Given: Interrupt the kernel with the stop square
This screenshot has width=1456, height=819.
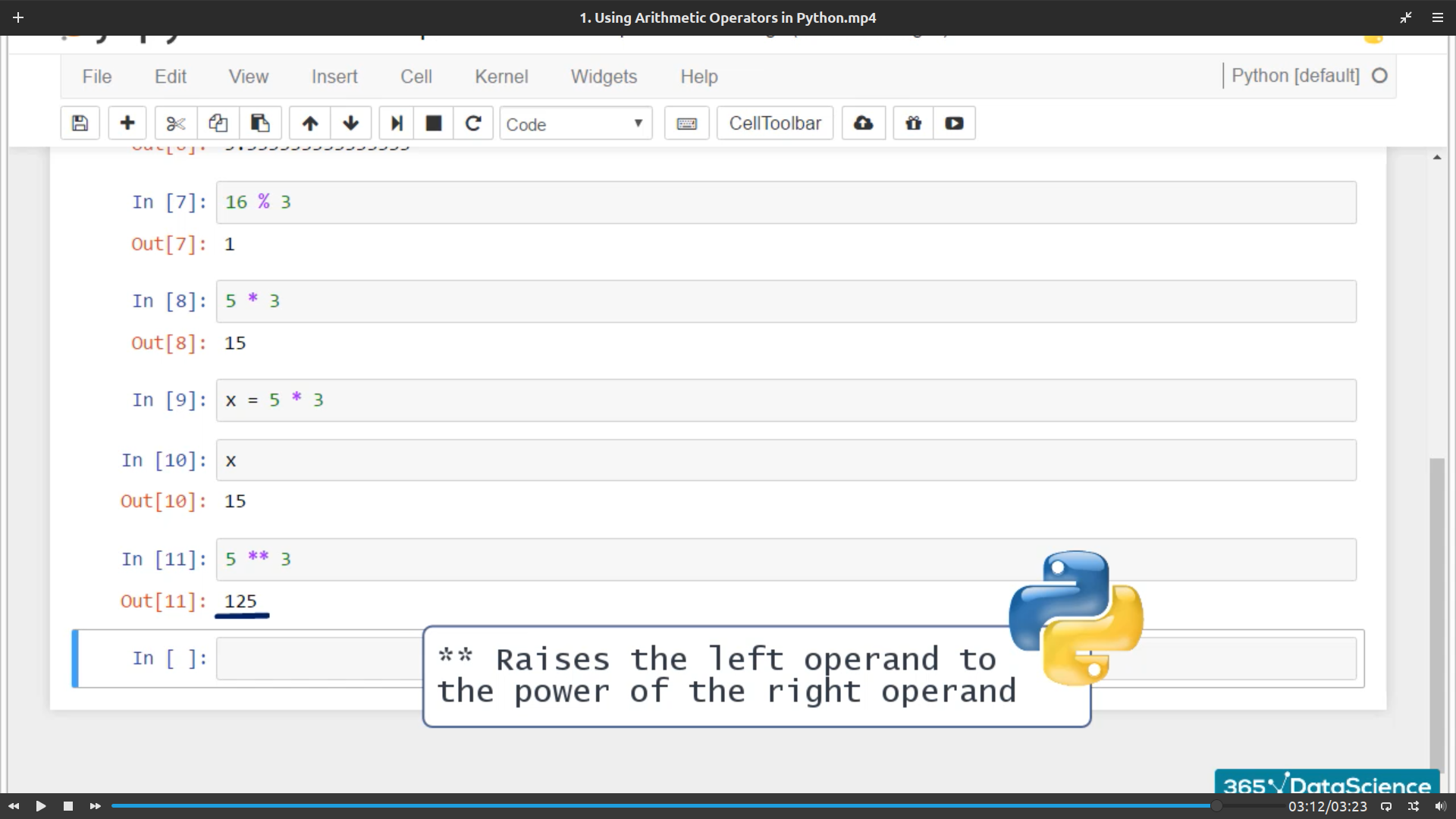Looking at the screenshot, I should (x=434, y=124).
